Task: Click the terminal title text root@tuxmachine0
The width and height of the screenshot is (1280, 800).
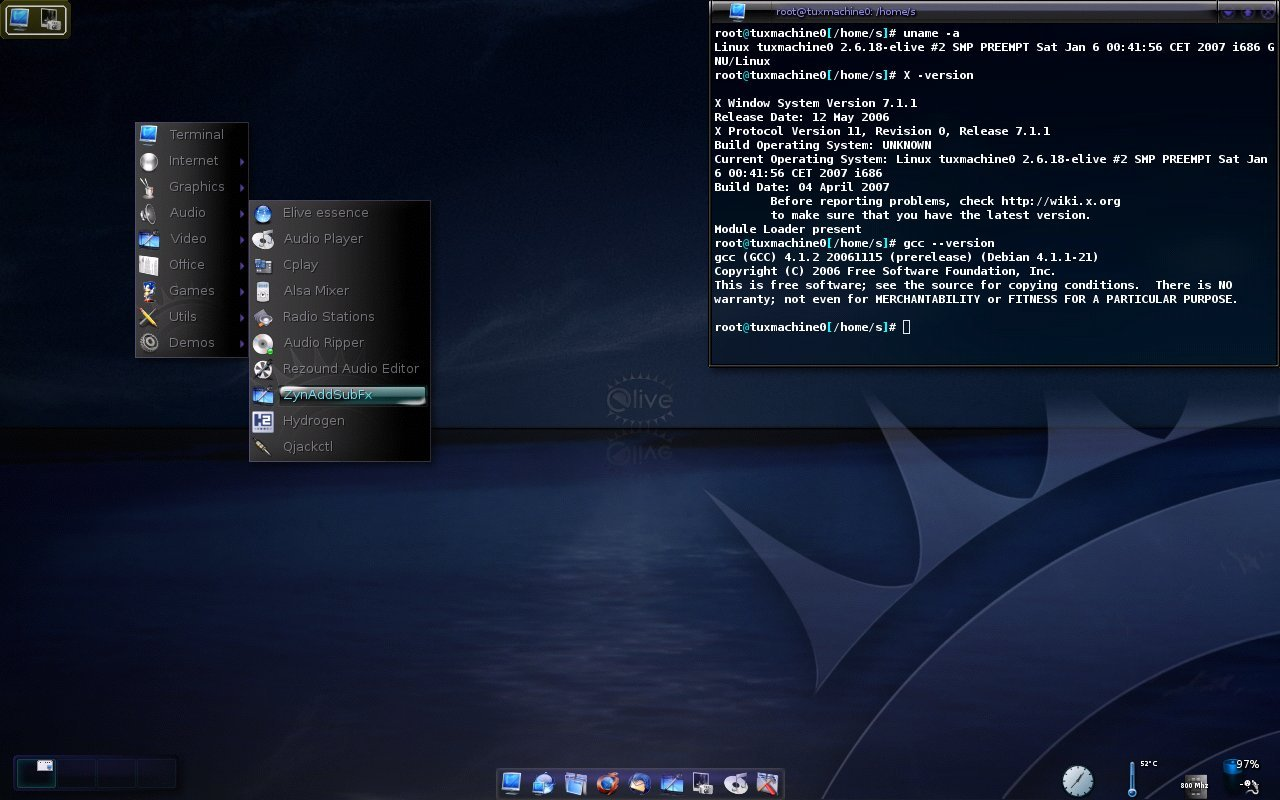Action: click(x=846, y=12)
